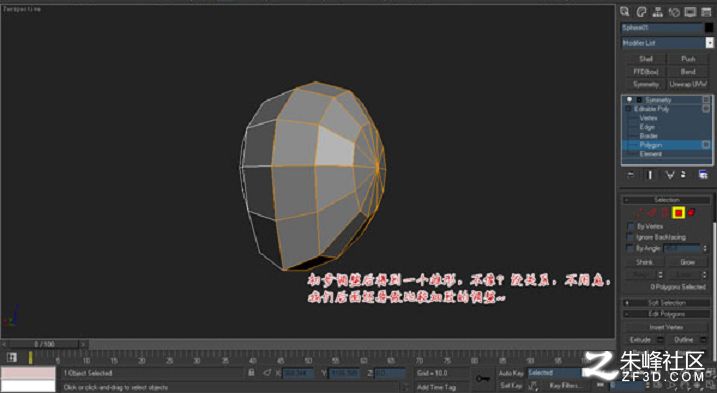This screenshot has width=717, height=393.
Task: Click the time slider left arrow
Action: coord(4,344)
